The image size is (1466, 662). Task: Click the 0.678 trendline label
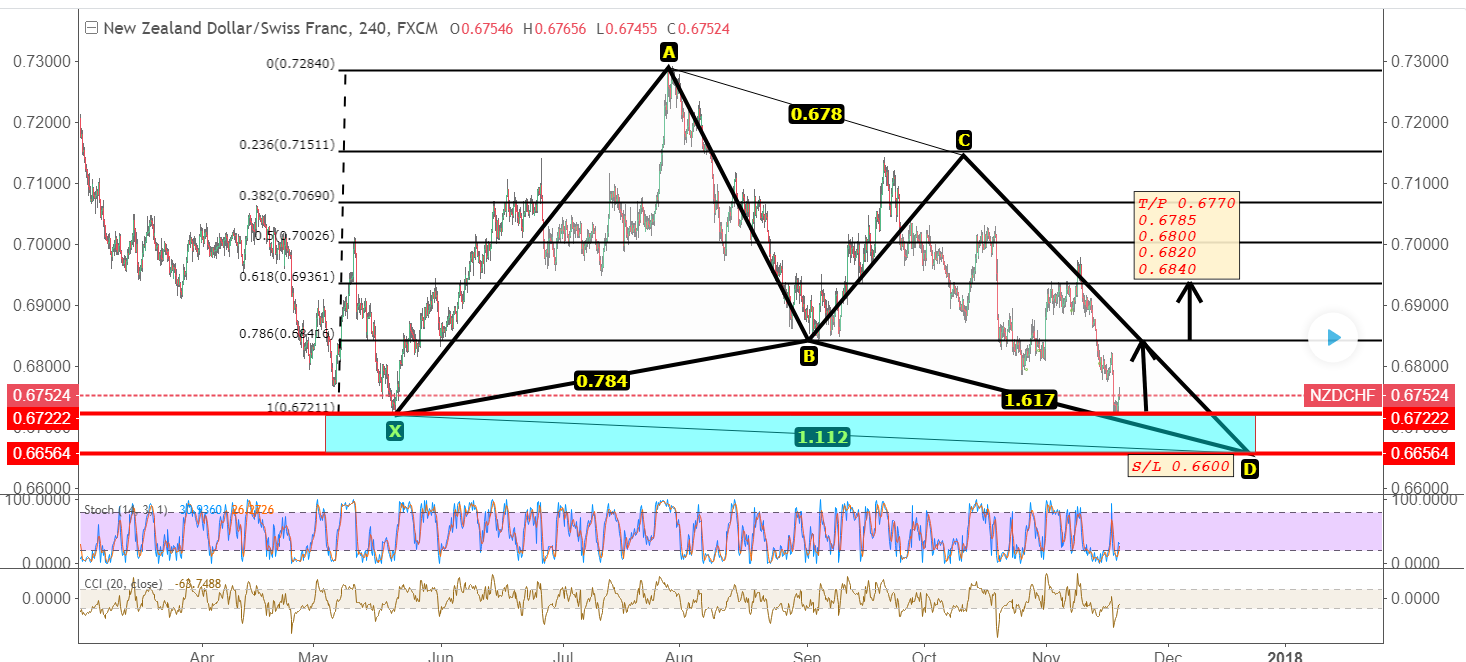[817, 115]
